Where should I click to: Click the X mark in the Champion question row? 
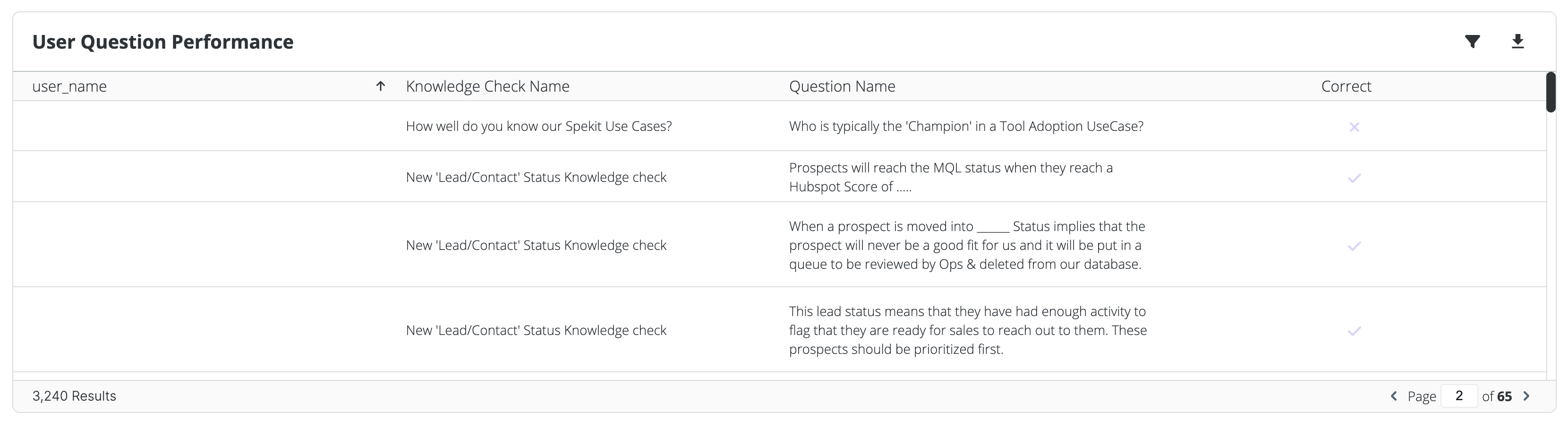click(x=1354, y=127)
